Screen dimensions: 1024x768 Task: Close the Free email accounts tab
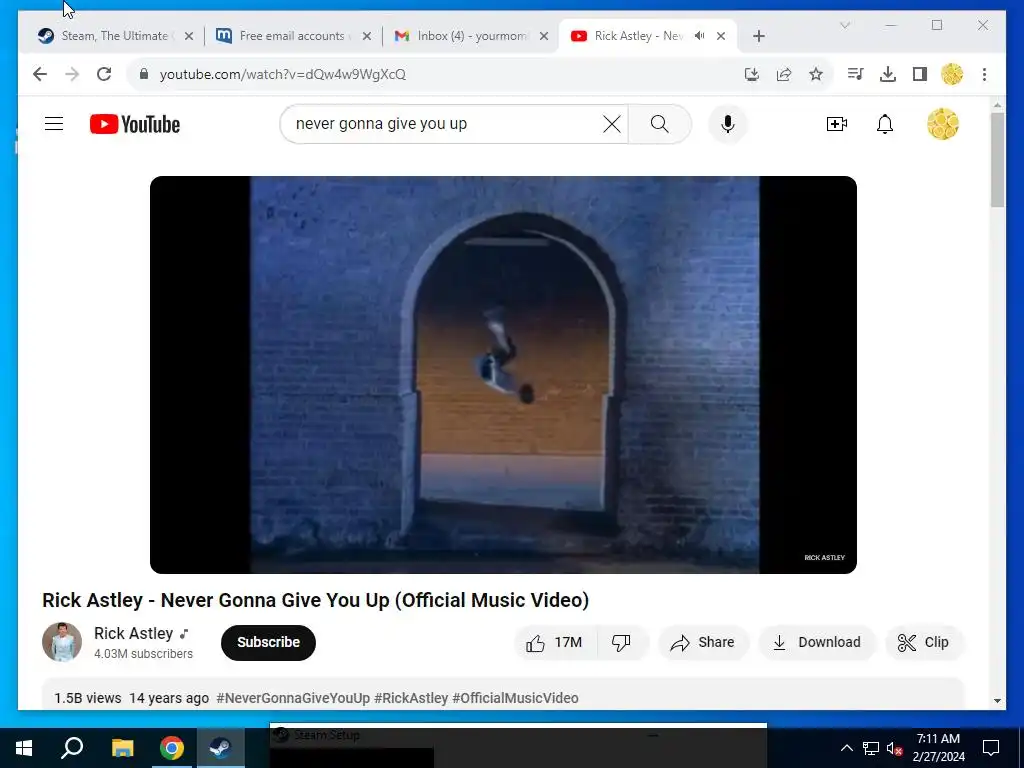point(367,37)
